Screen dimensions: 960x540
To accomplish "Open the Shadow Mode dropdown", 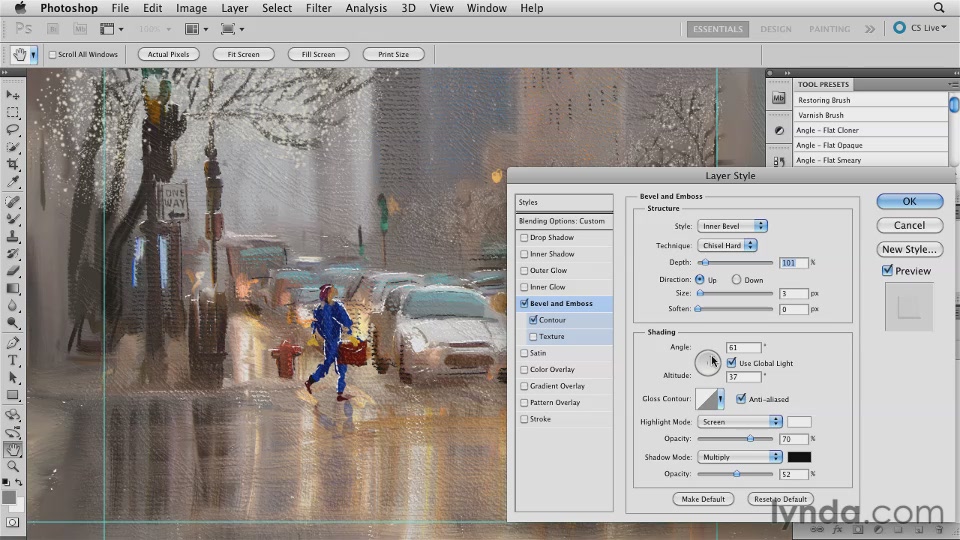I will coord(740,457).
